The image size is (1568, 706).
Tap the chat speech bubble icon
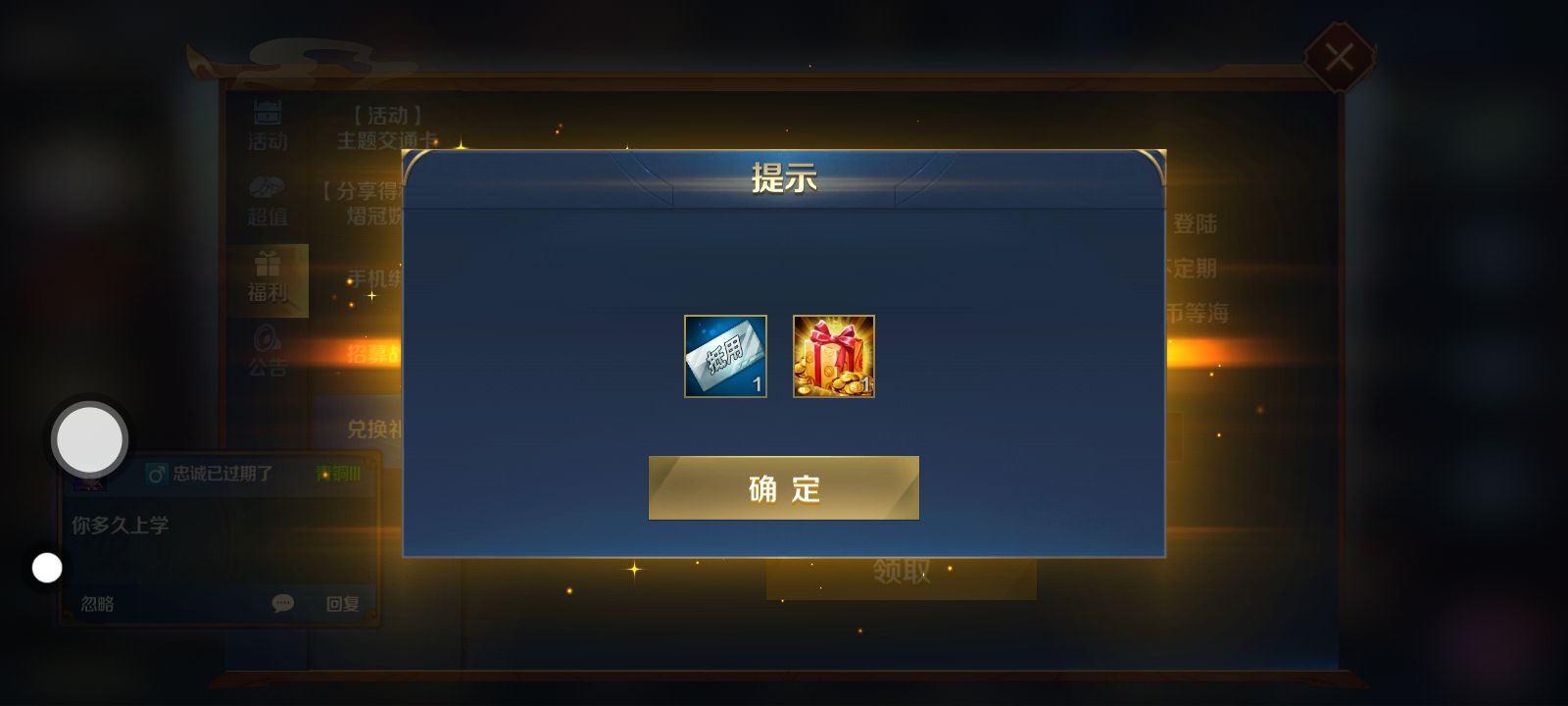(282, 603)
